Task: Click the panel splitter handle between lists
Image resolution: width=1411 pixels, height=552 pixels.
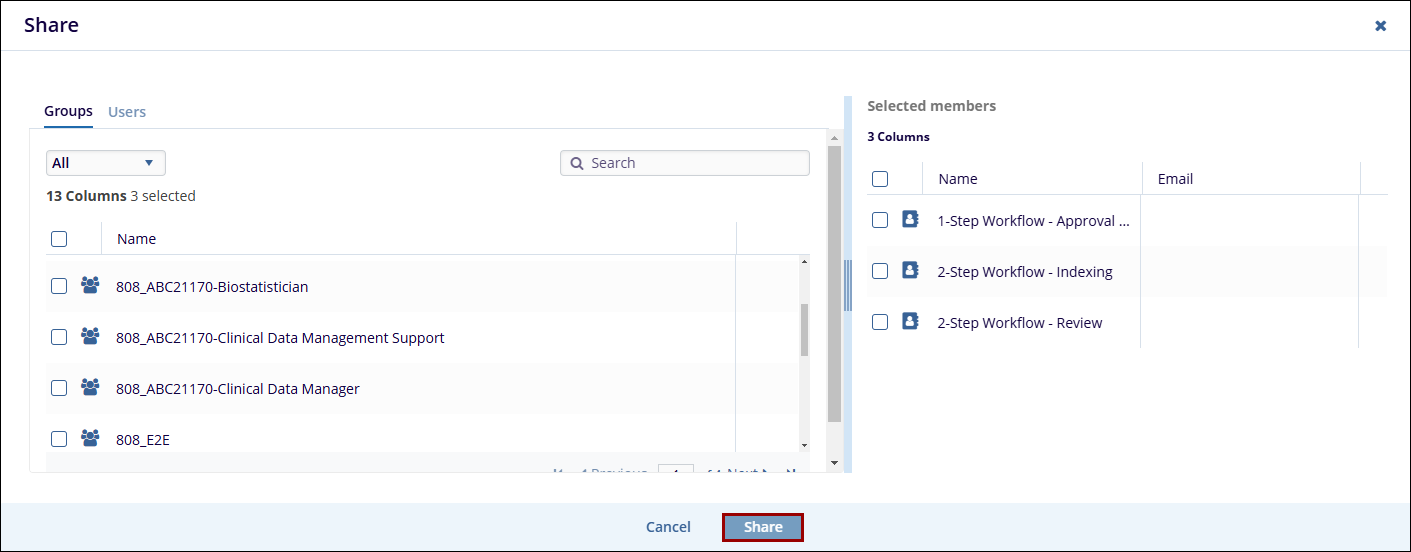Action: pyautogui.click(x=848, y=286)
